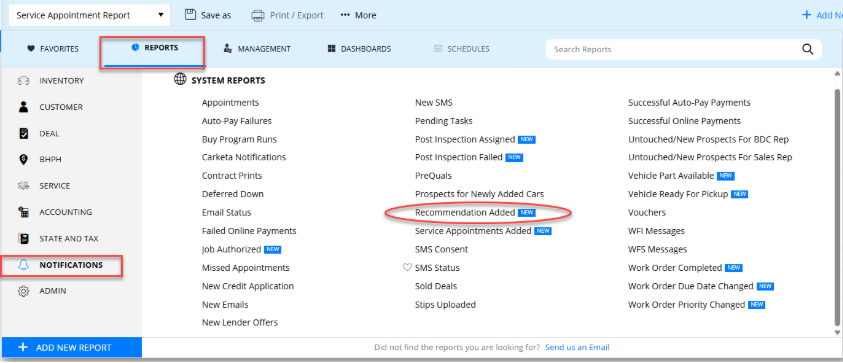Open the Auto-Pay Failures report

237,121
